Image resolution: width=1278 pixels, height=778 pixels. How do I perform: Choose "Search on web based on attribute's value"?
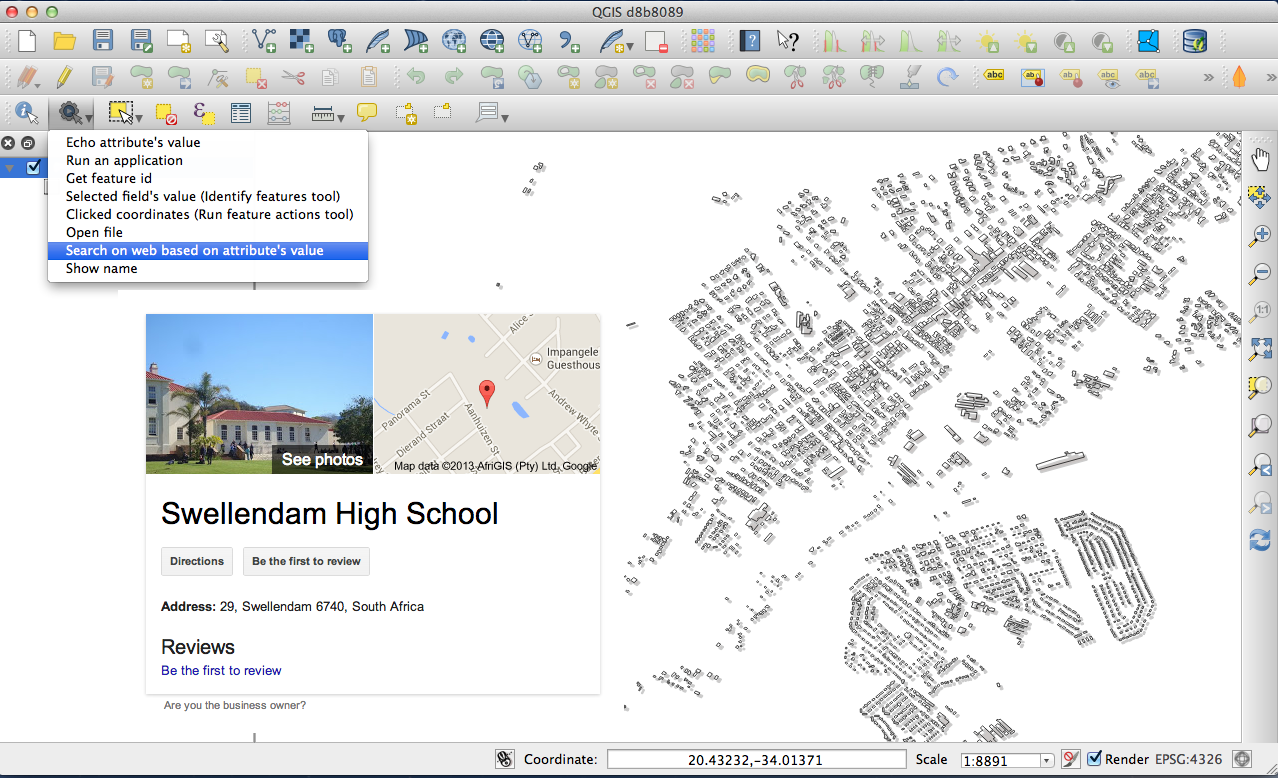tap(195, 250)
